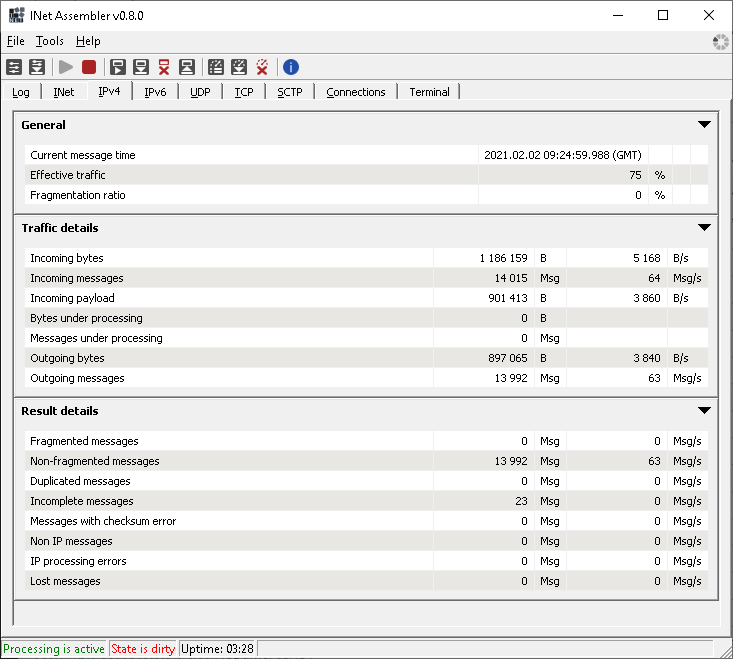Select the Incomplete messages row label

pyautogui.click(x=82, y=501)
